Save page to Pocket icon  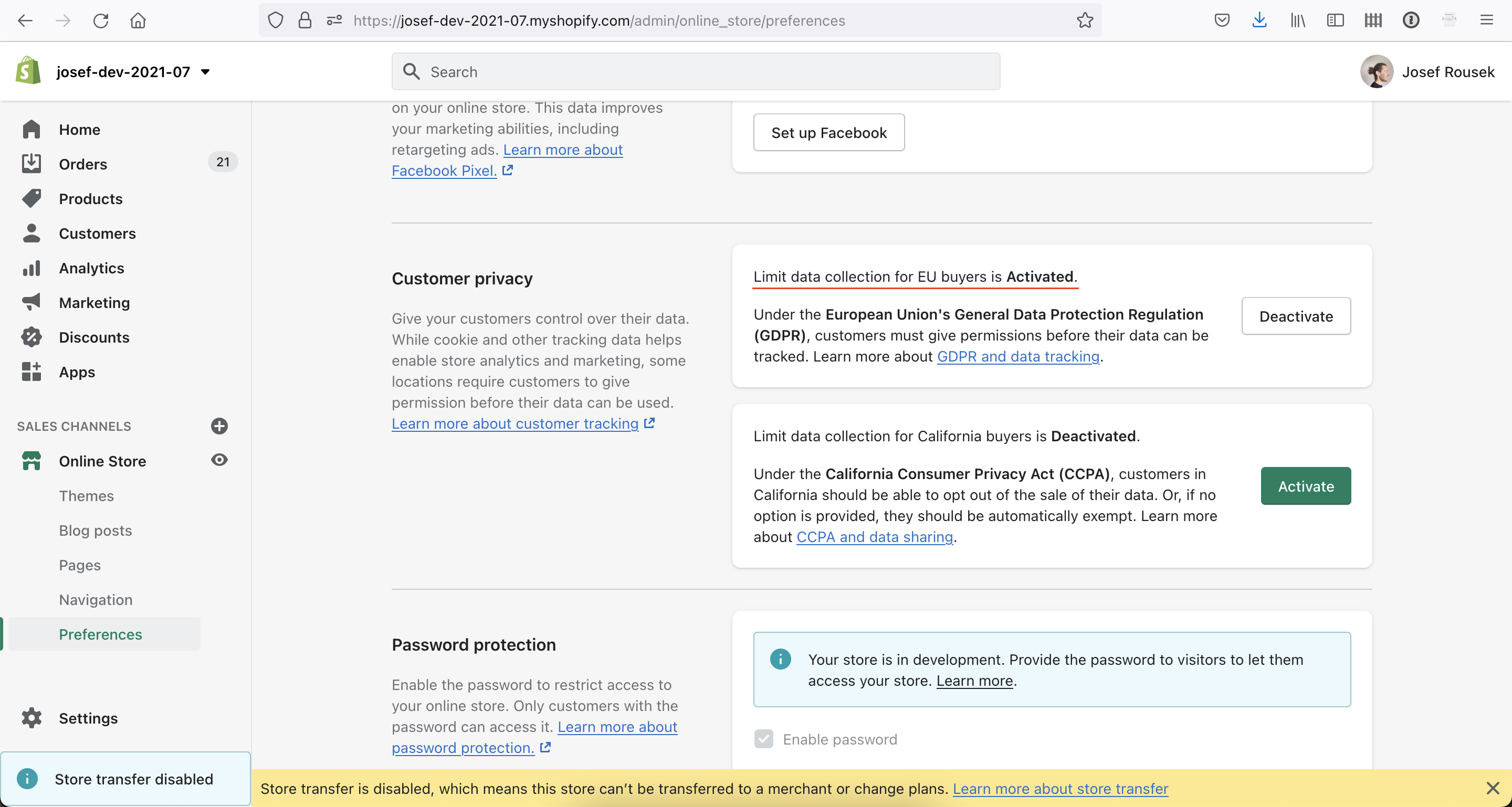coord(1222,20)
